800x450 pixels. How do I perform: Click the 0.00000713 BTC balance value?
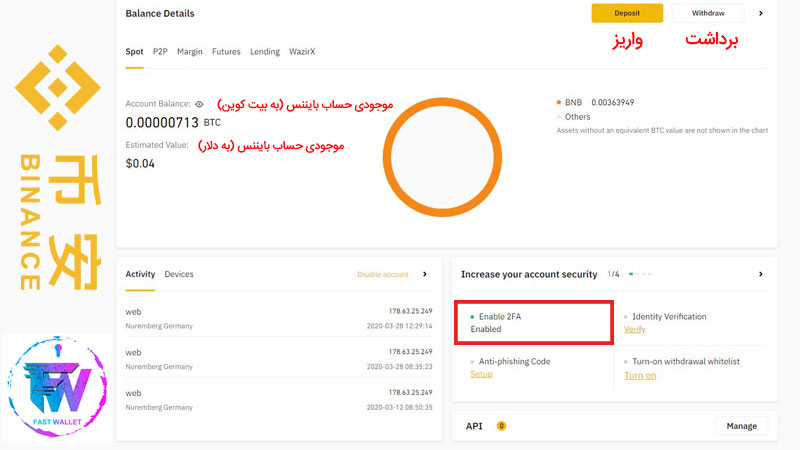[x=173, y=122]
